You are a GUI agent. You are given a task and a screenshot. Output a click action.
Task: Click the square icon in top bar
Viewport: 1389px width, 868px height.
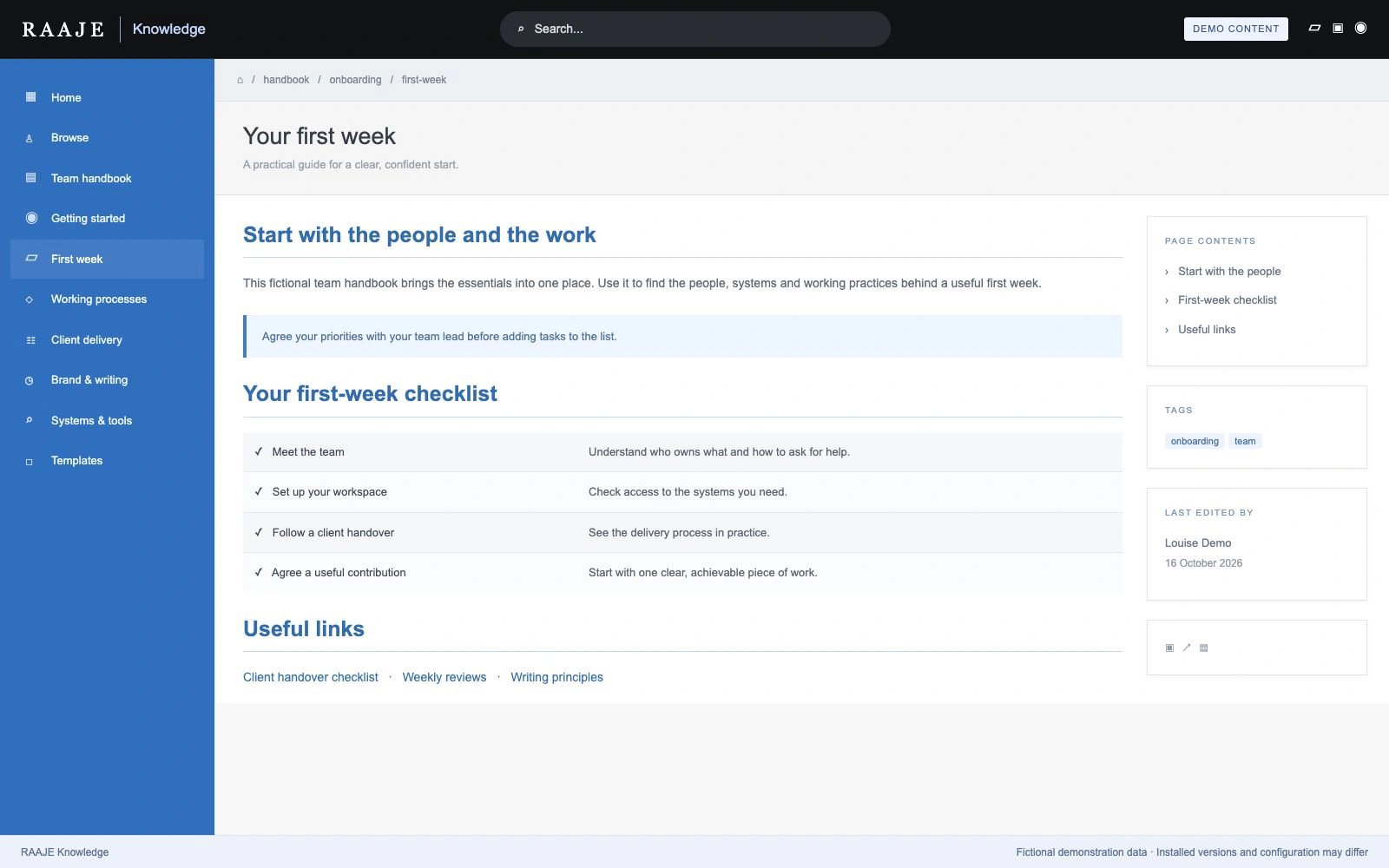1338,29
